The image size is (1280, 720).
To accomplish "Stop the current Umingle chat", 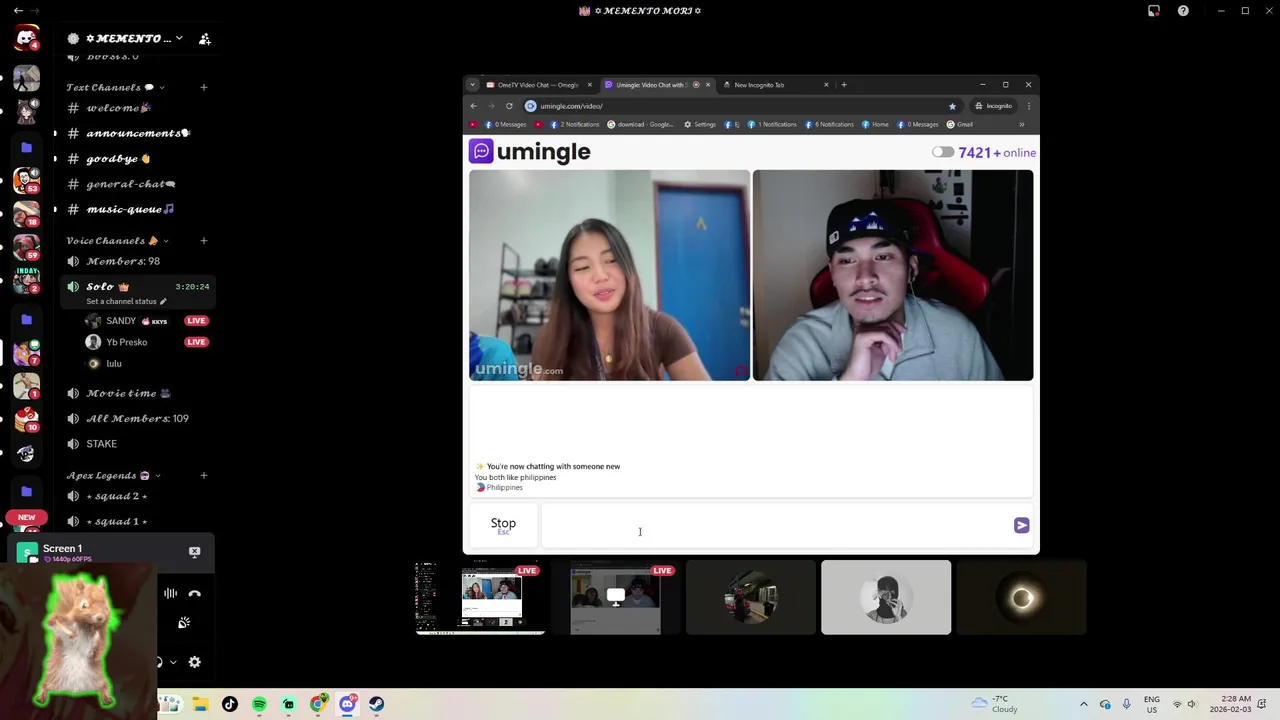I will coord(503,525).
